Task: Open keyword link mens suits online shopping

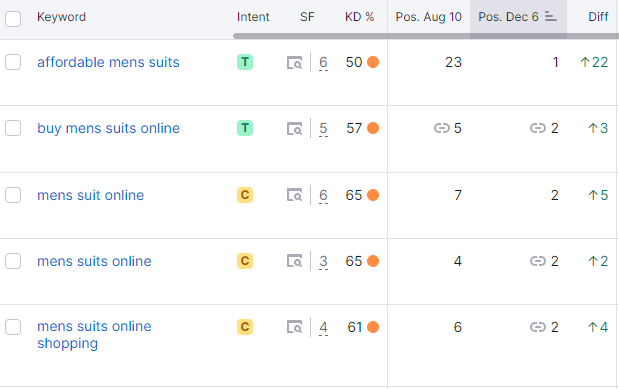Action: pyautogui.click(x=94, y=335)
